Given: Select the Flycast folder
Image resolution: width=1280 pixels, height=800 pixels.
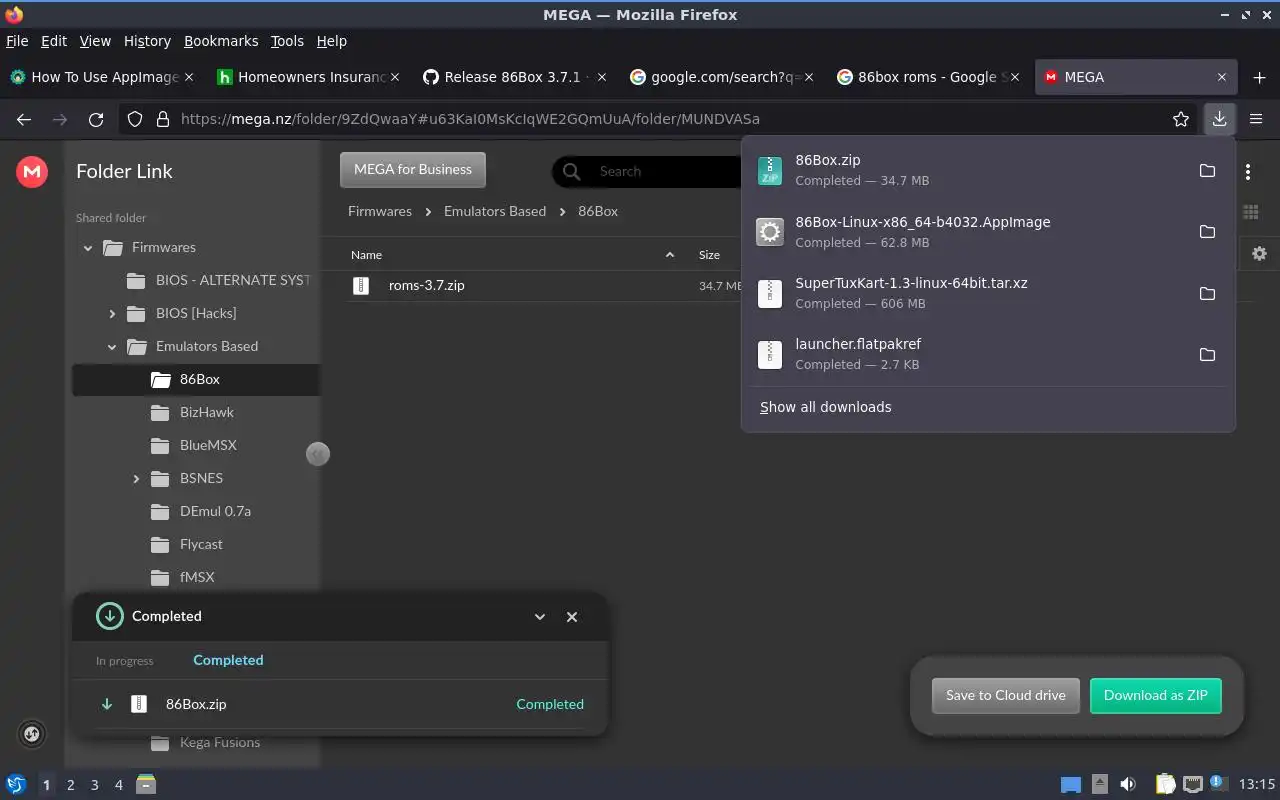Looking at the screenshot, I should click(x=201, y=545).
